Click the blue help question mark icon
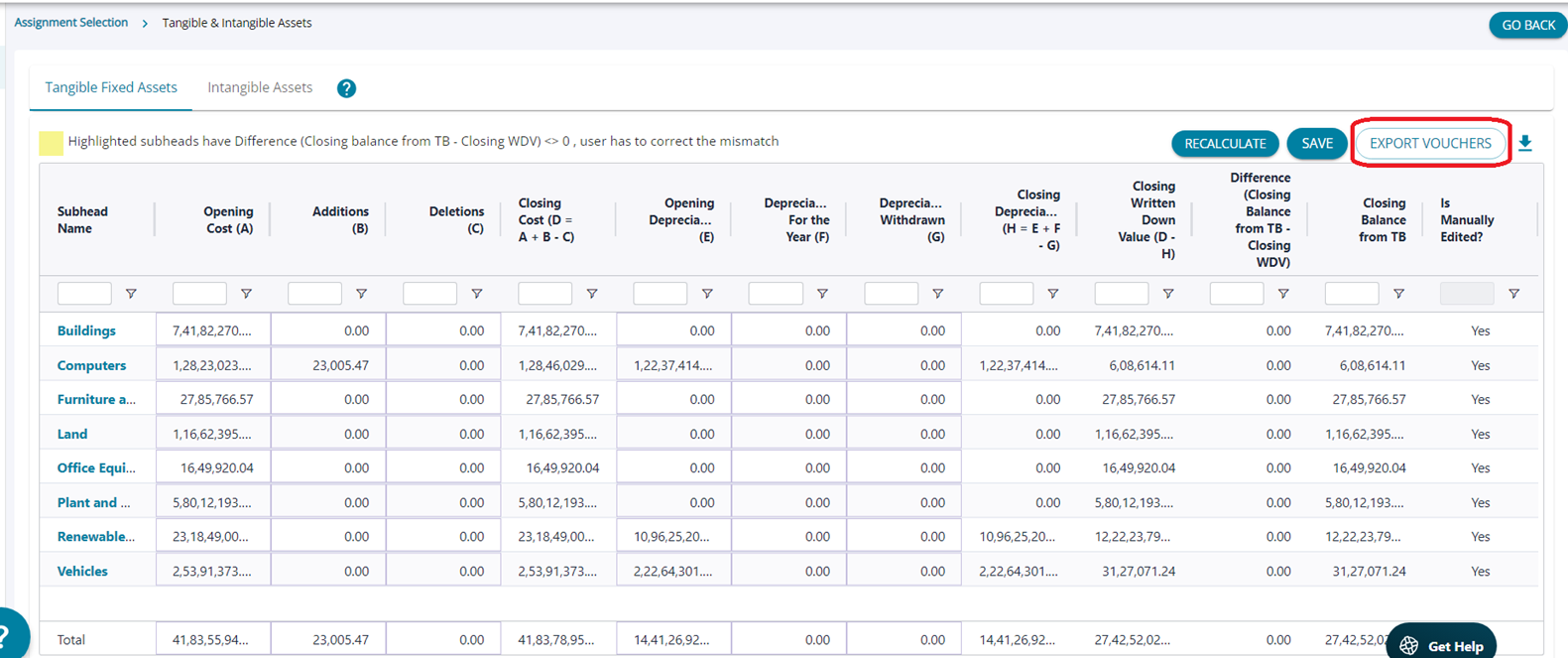1568x658 pixels. 346,88
